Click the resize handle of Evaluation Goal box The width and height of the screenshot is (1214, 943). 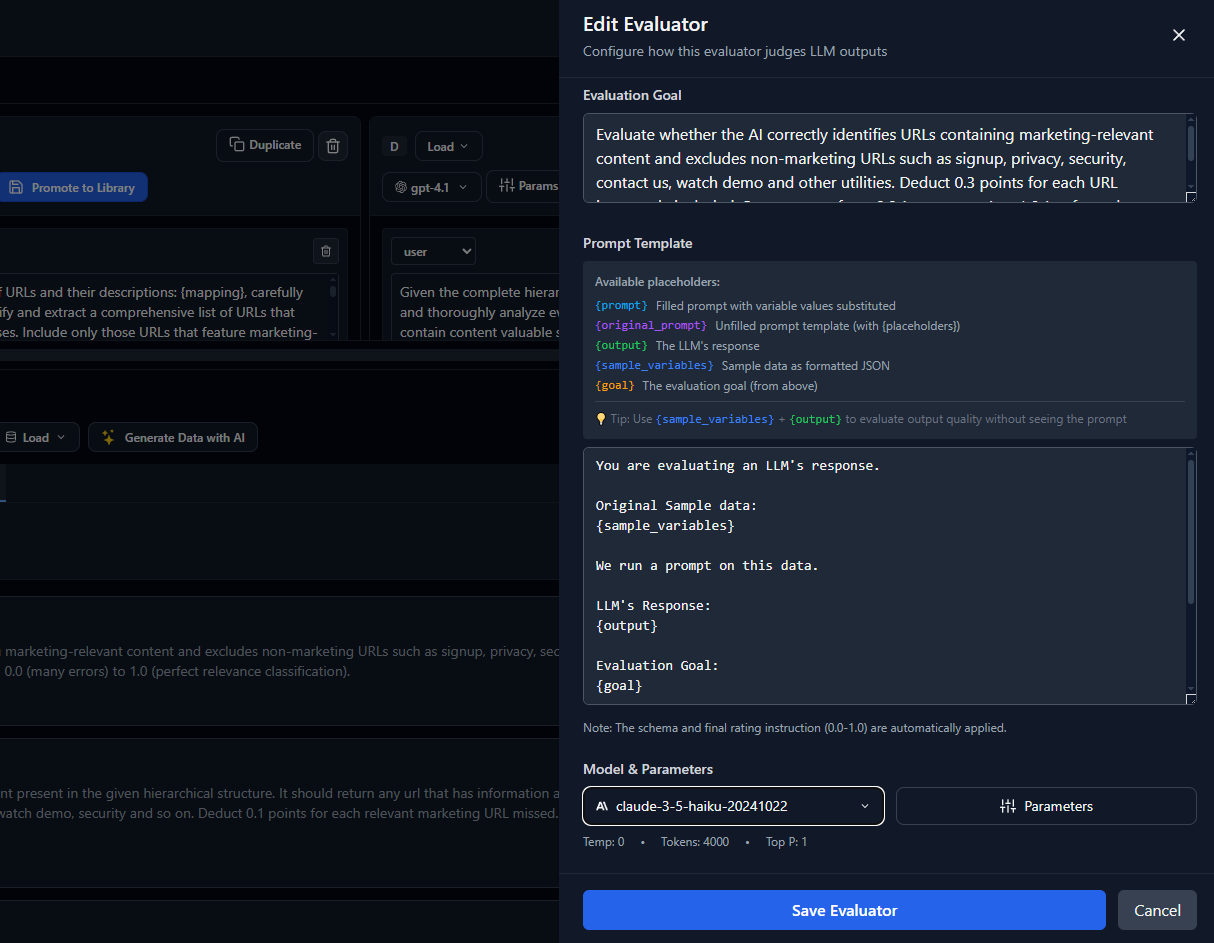tap(1190, 197)
